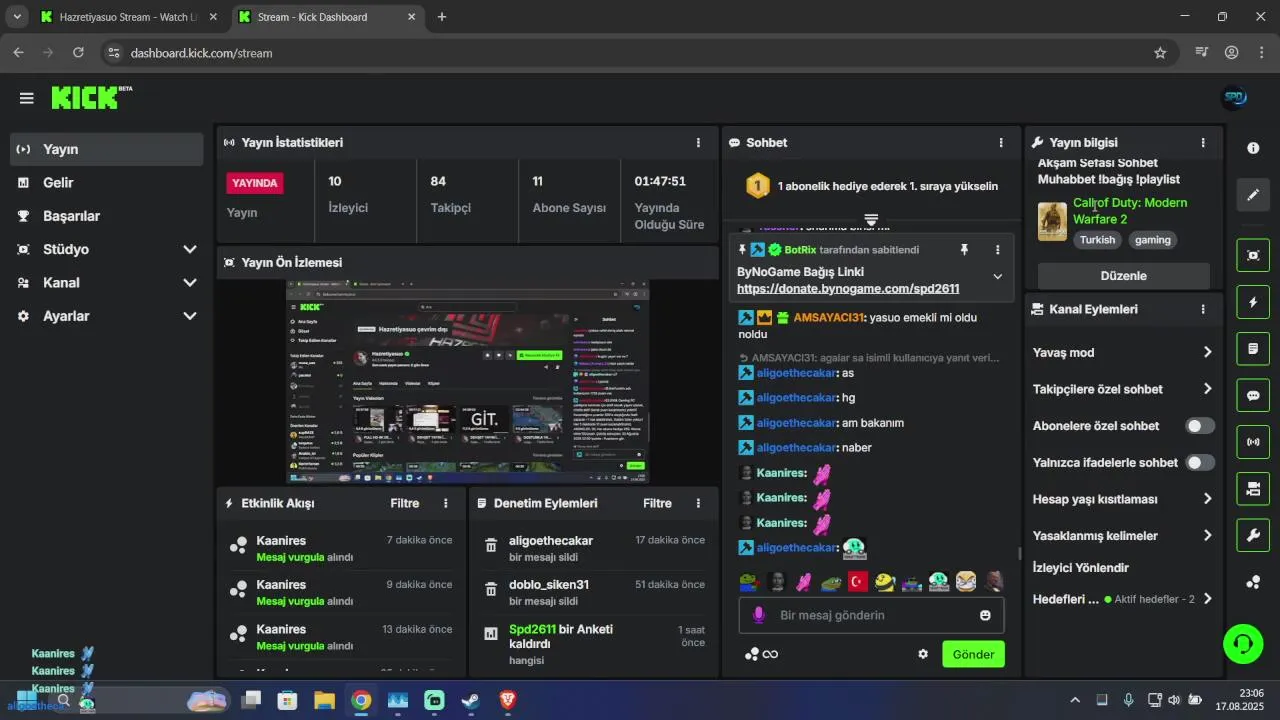Click the three-dots cluster icon in right sidebar
The height and width of the screenshot is (720, 1280).
pyautogui.click(x=1253, y=582)
